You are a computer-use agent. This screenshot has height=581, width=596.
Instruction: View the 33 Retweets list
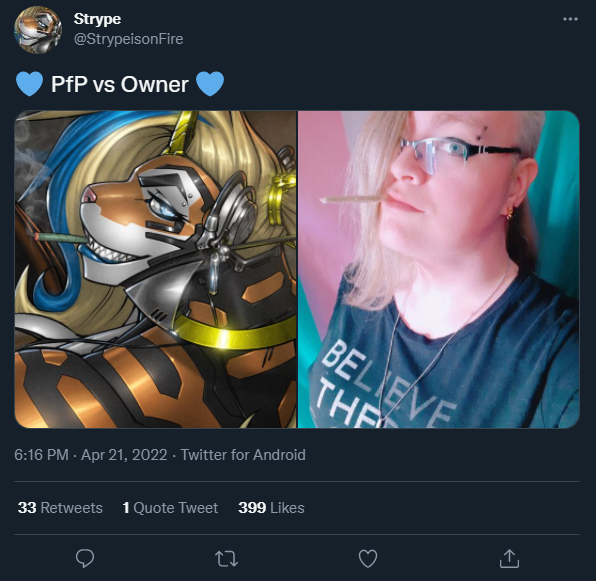point(60,508)
